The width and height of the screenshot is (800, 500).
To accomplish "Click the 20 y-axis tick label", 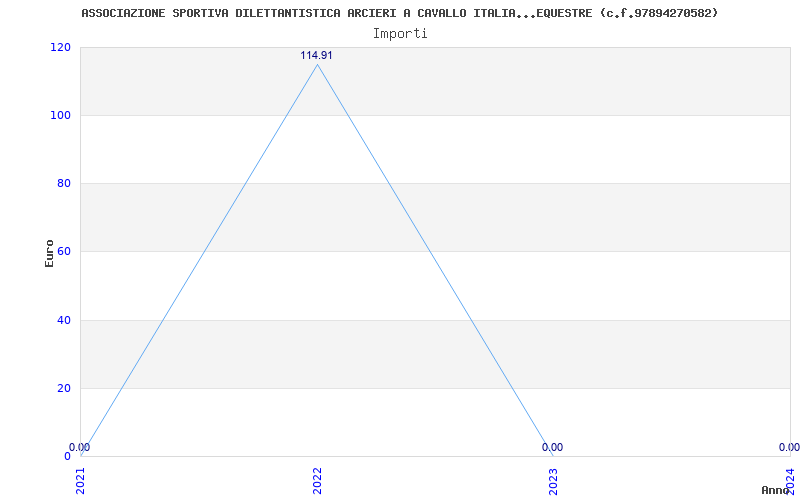I will click(63, 388).
